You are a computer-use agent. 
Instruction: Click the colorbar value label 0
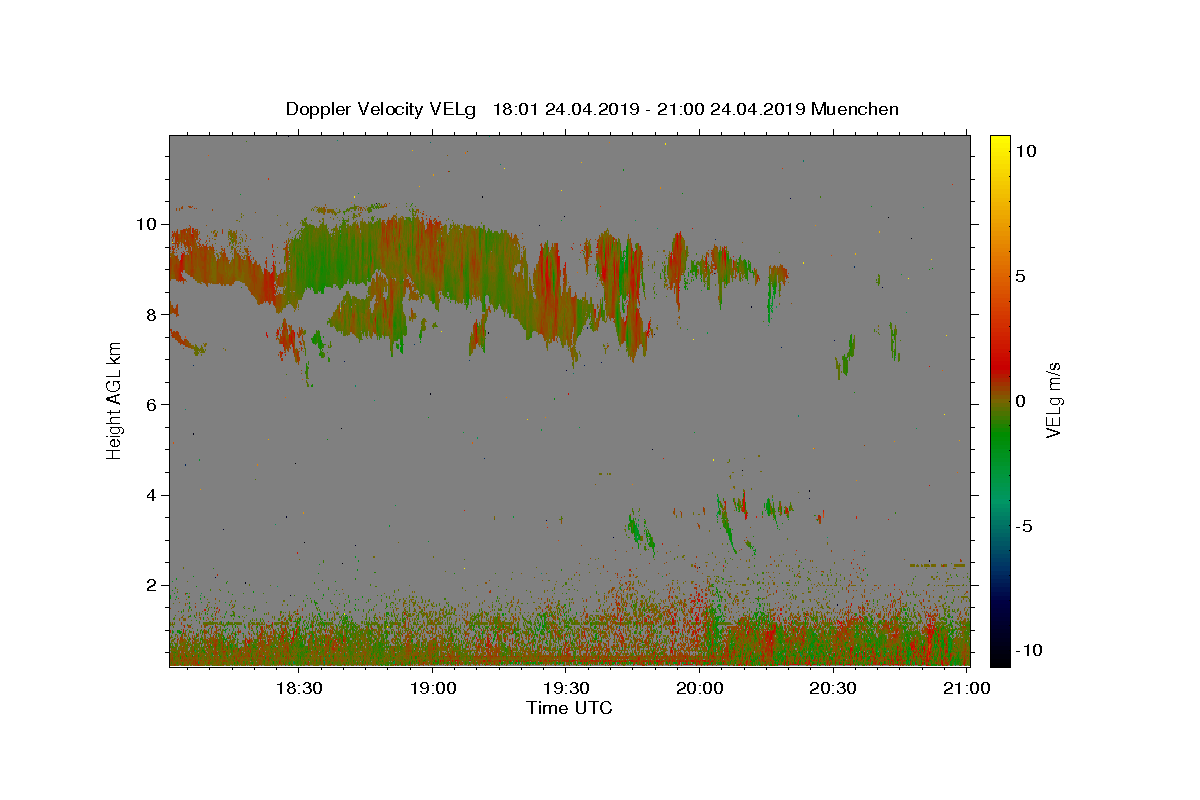pos(1021,401)
